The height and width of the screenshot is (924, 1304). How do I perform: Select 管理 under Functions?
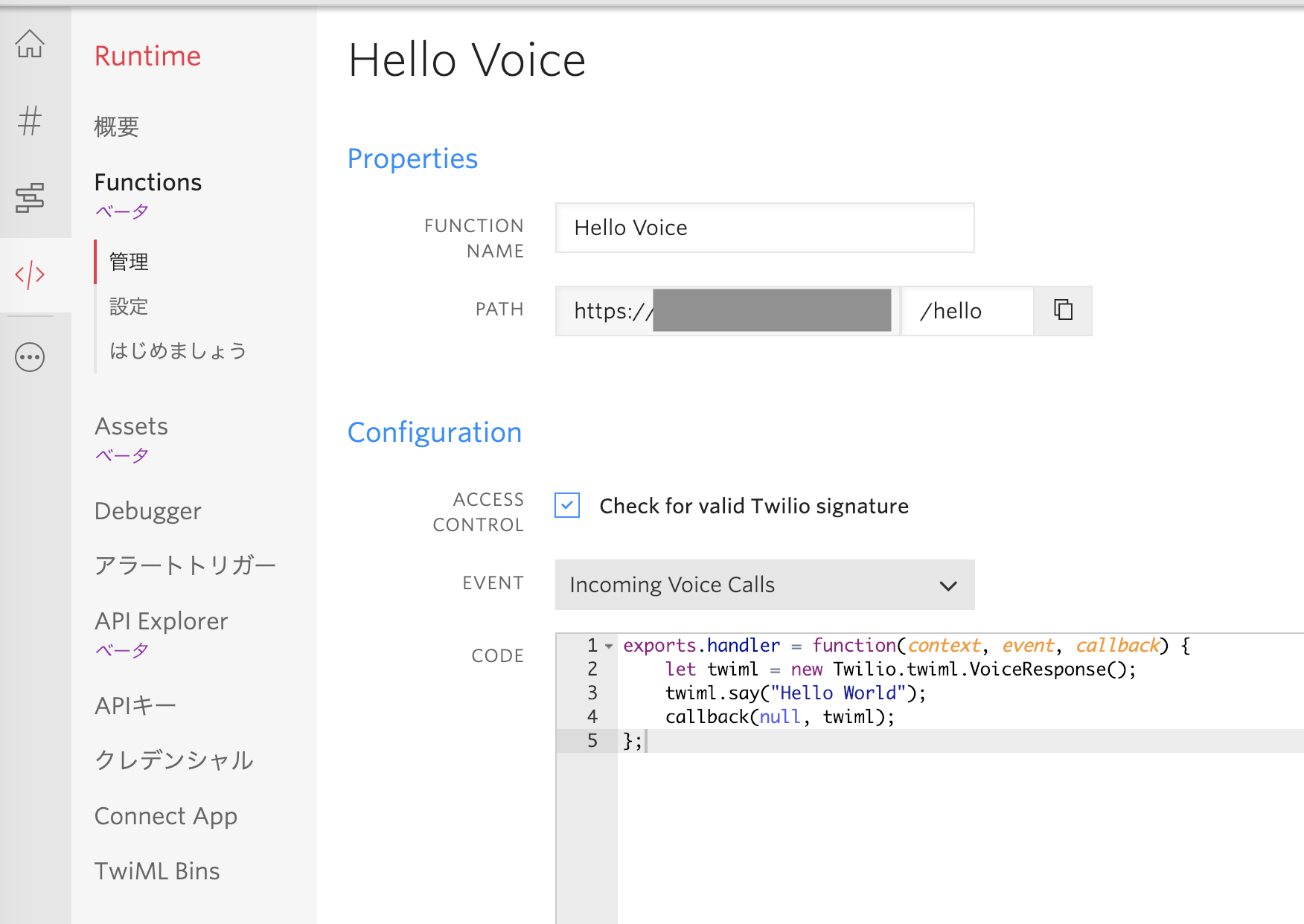127,262
